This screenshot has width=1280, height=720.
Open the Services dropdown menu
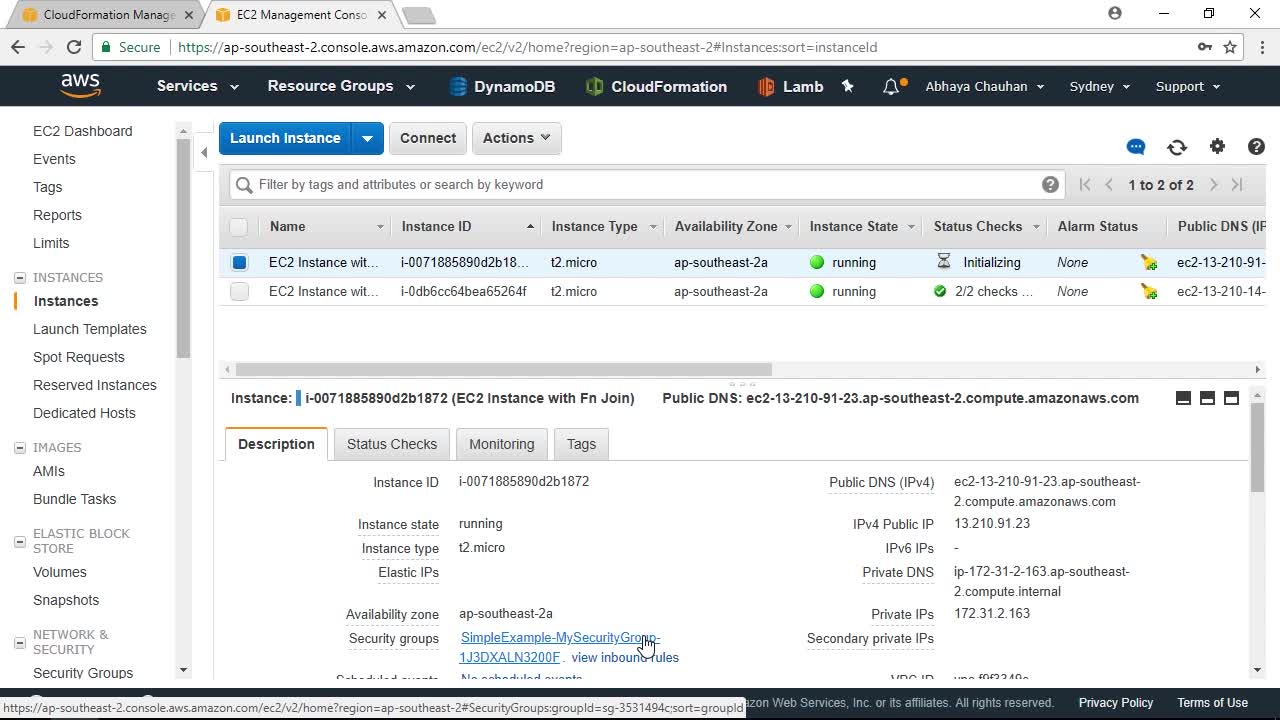197,86
